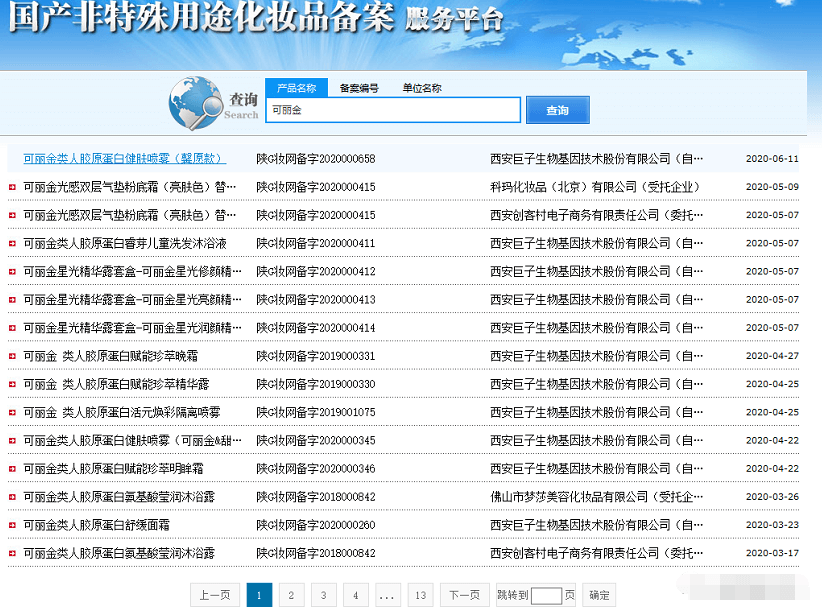Viewport: 822px width, 612px height.
Task: Click the globe magnifier search icon
Action: pos(195,103)
